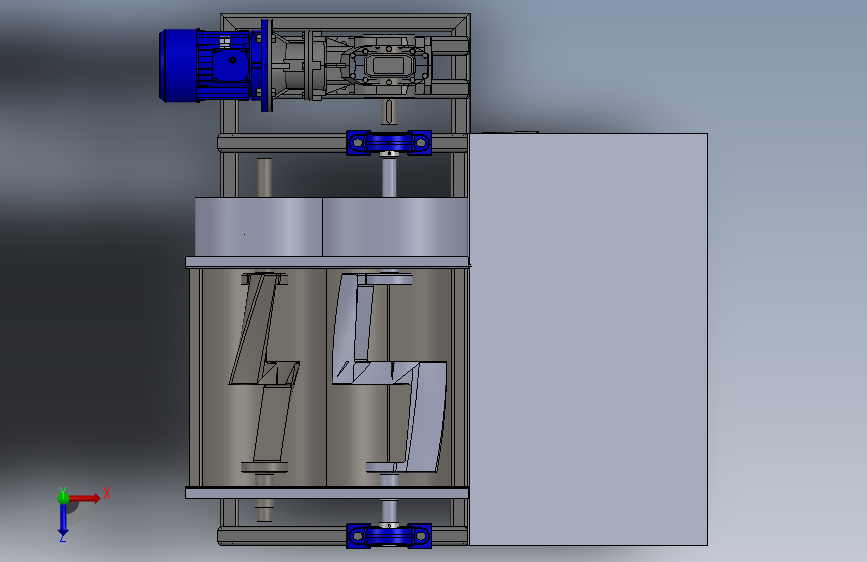Select the top frame rail above the motor
Screen dimensions: 867x562
(346, 22)
